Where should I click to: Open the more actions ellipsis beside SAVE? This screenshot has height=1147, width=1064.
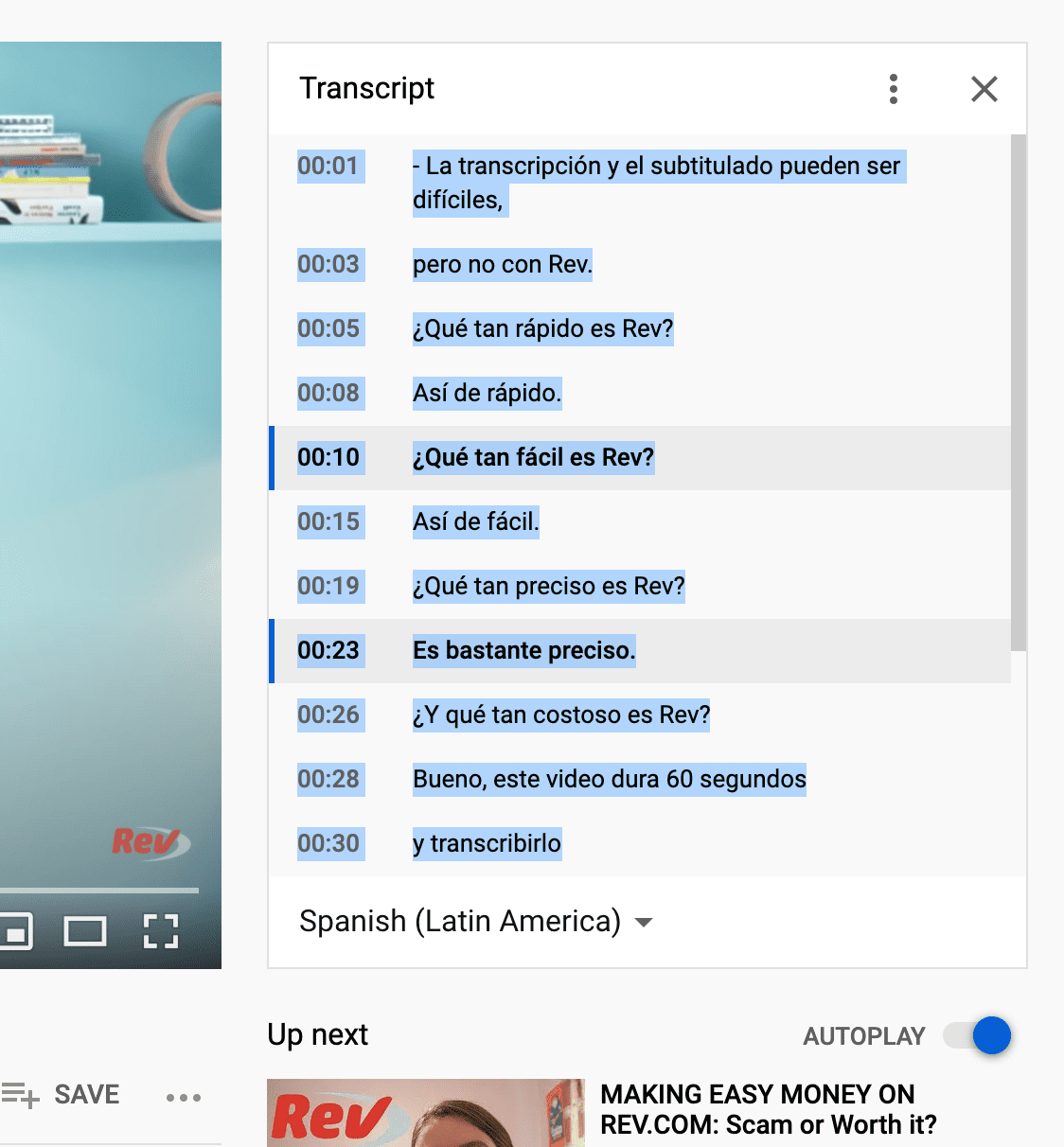point(184,1097)
